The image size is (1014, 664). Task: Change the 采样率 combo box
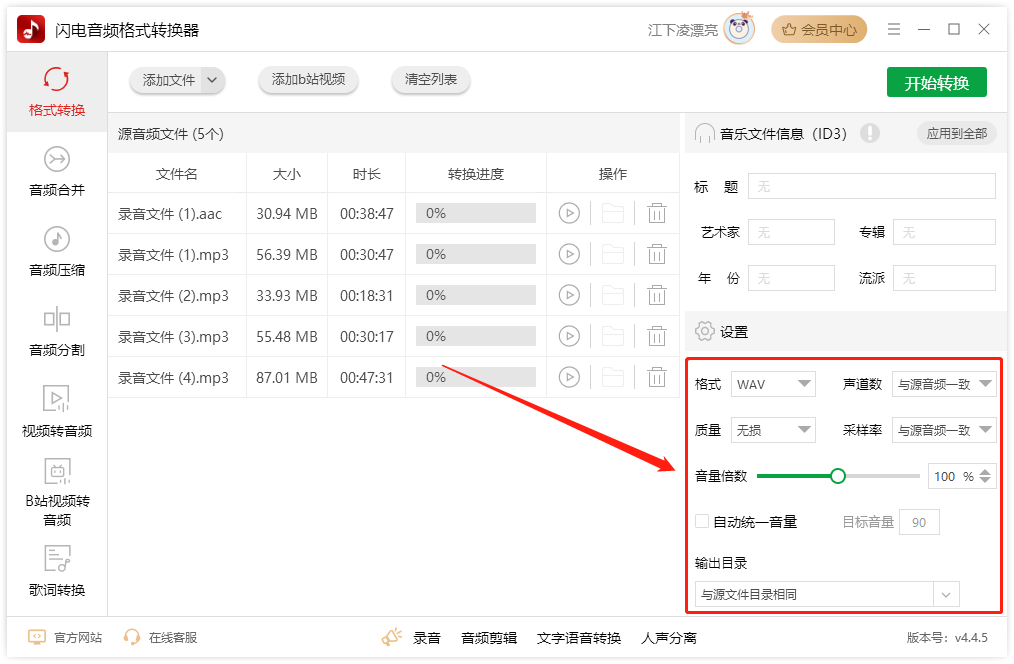[x=944, y=429]
